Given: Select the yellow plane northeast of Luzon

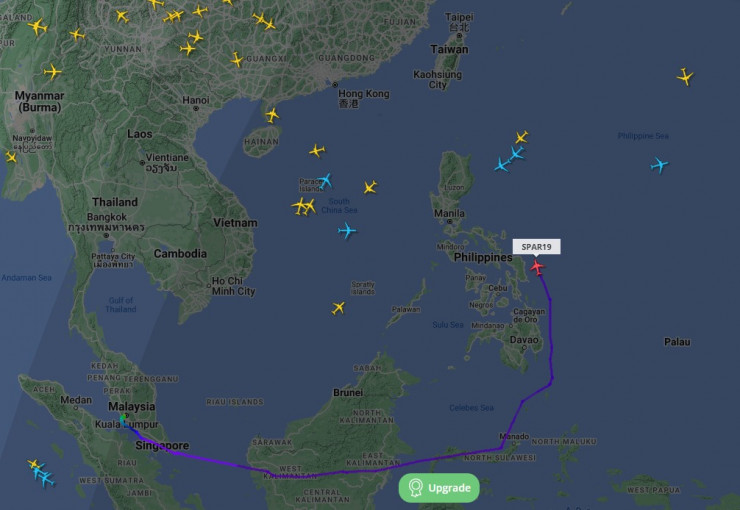Looking at the screenshot, I should click(521, 137).
